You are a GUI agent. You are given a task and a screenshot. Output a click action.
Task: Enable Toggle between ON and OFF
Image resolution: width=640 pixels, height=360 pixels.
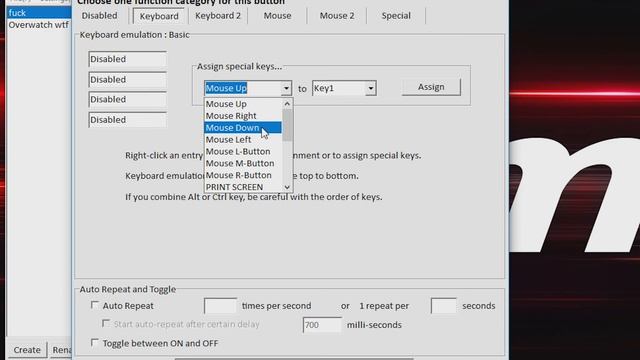tap(95, 342)
